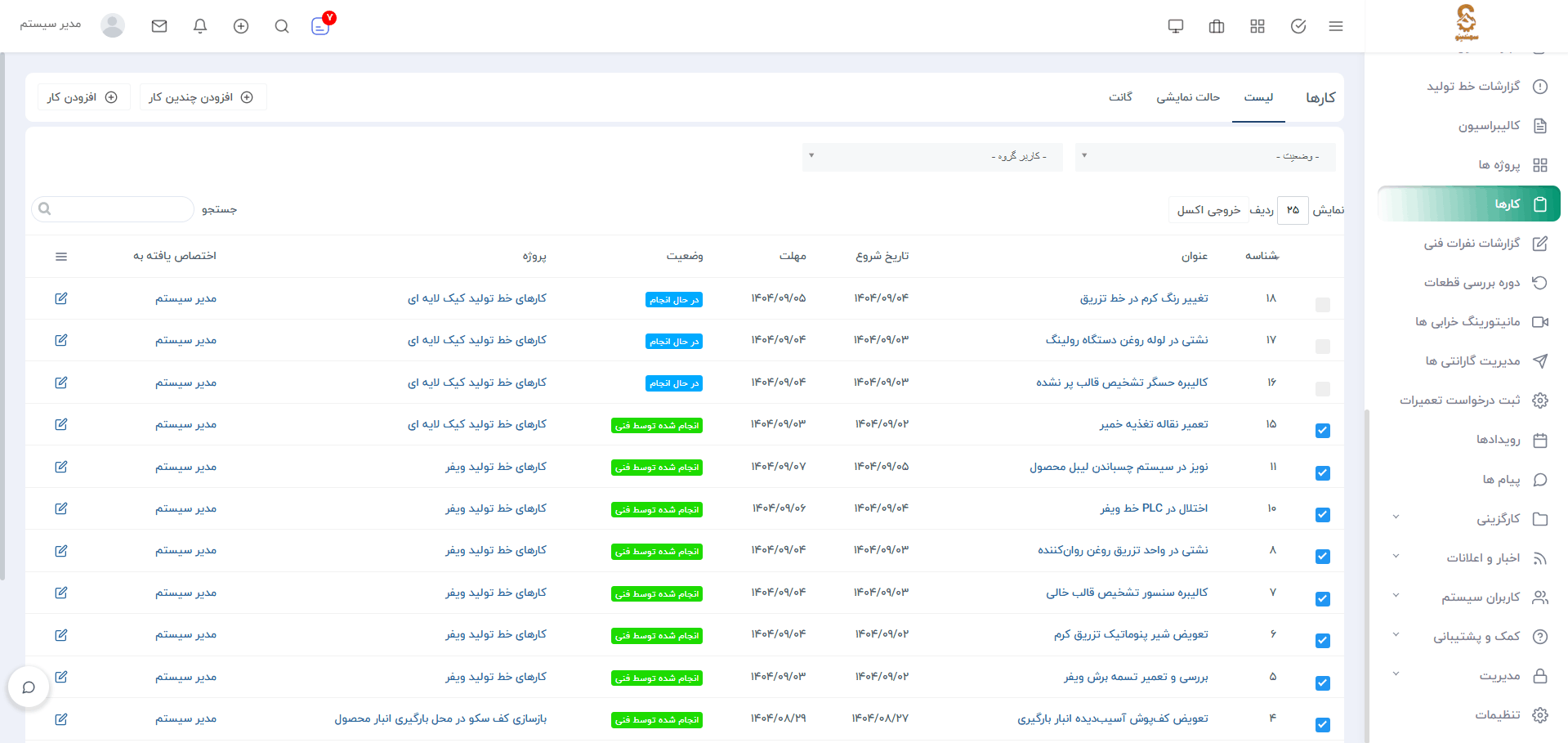Viewport: 1568px width, 743px height.
Task: Toggle the hamburger menu in header
Action: point(1336,26)
